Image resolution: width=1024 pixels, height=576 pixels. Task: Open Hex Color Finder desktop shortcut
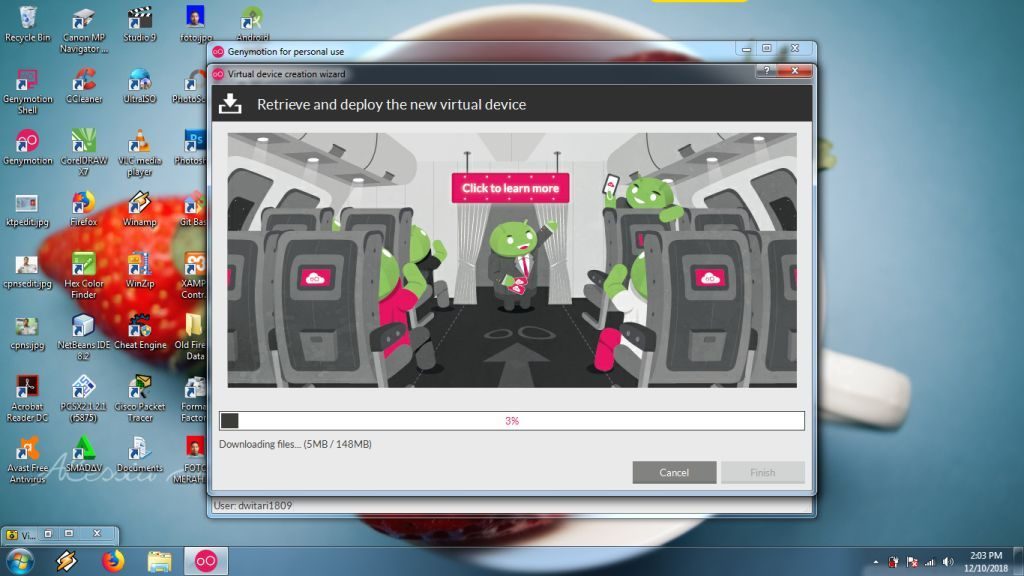[84, 276]
